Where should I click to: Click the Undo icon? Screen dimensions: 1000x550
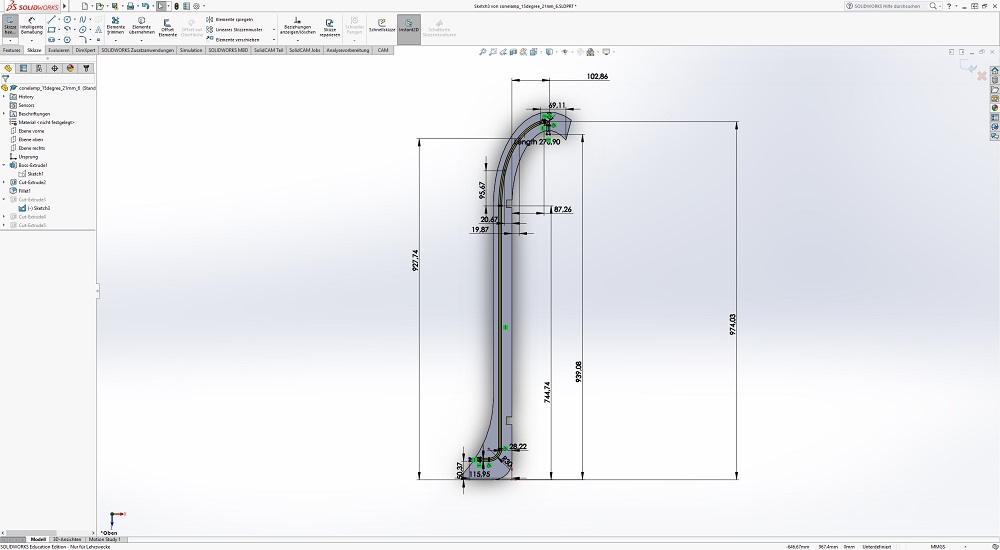(x=145, y=6)
